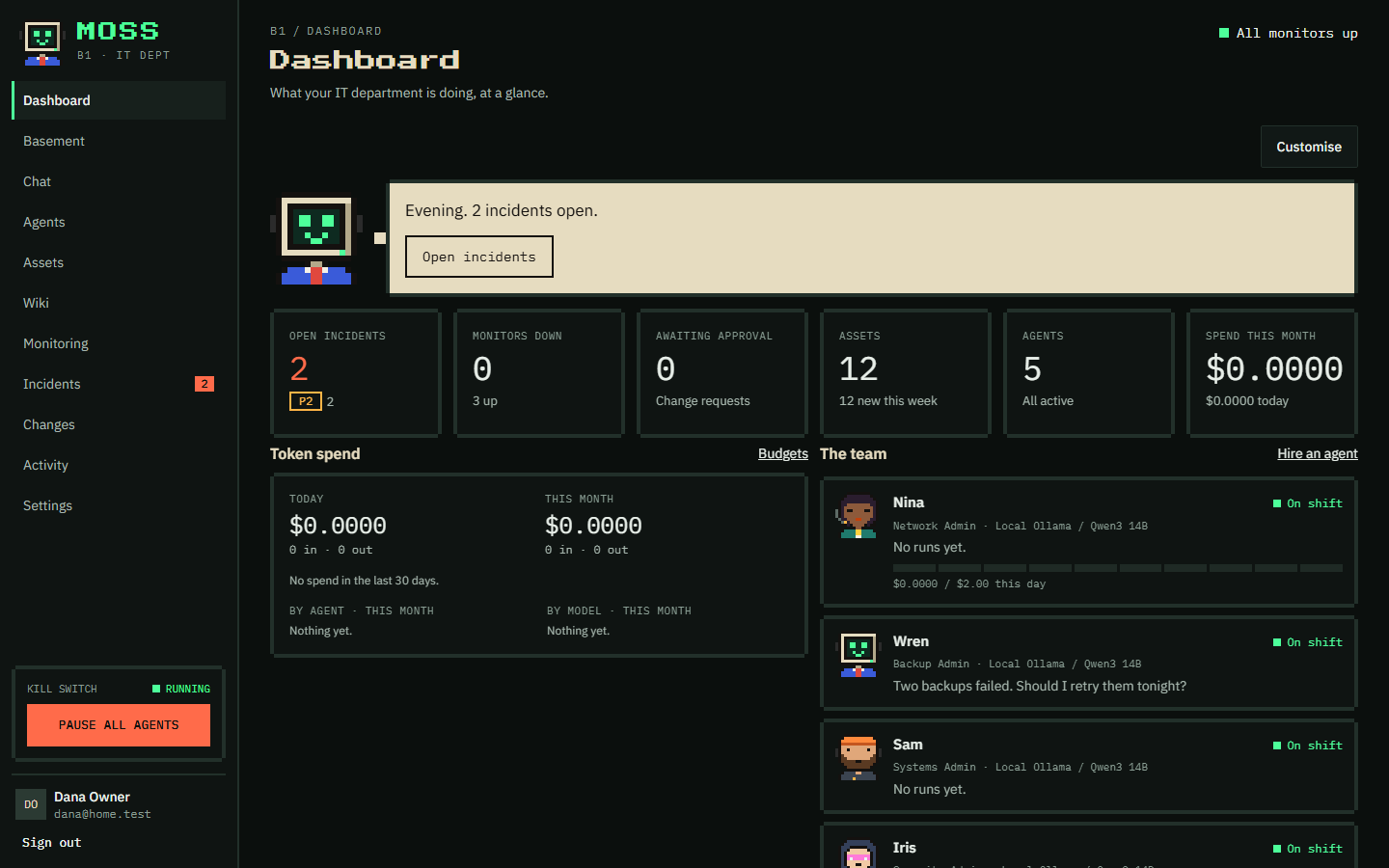
Task: Click the Today $0.0000 token spend value
Action: click(338, 526)
